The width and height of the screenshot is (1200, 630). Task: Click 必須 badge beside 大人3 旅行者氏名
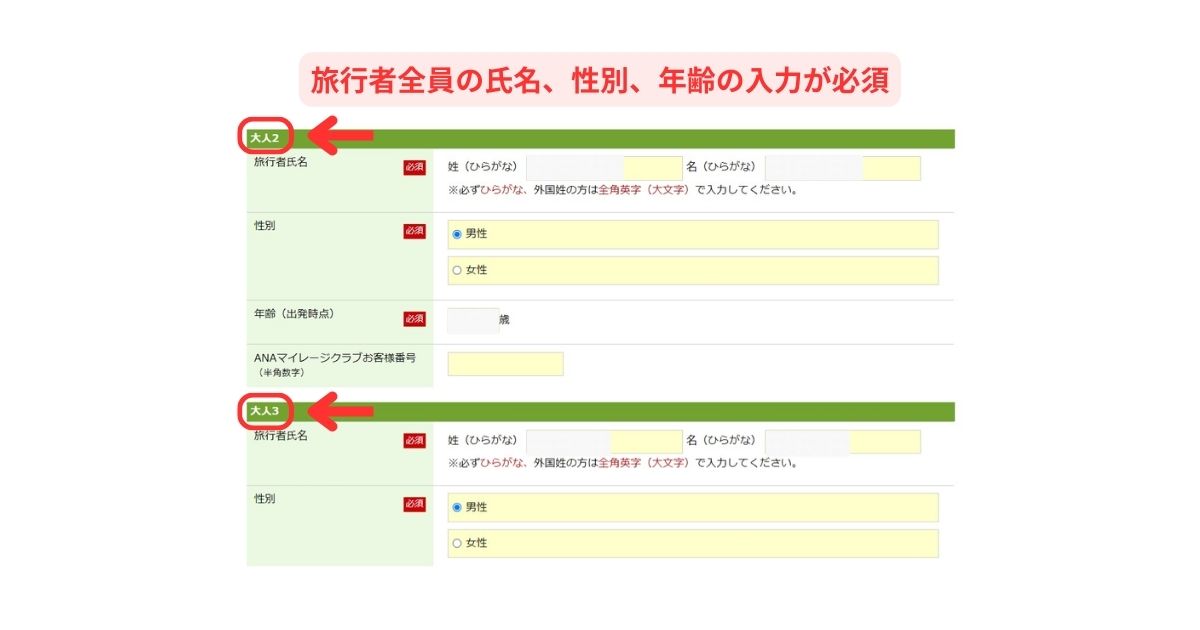click(414, 441)
